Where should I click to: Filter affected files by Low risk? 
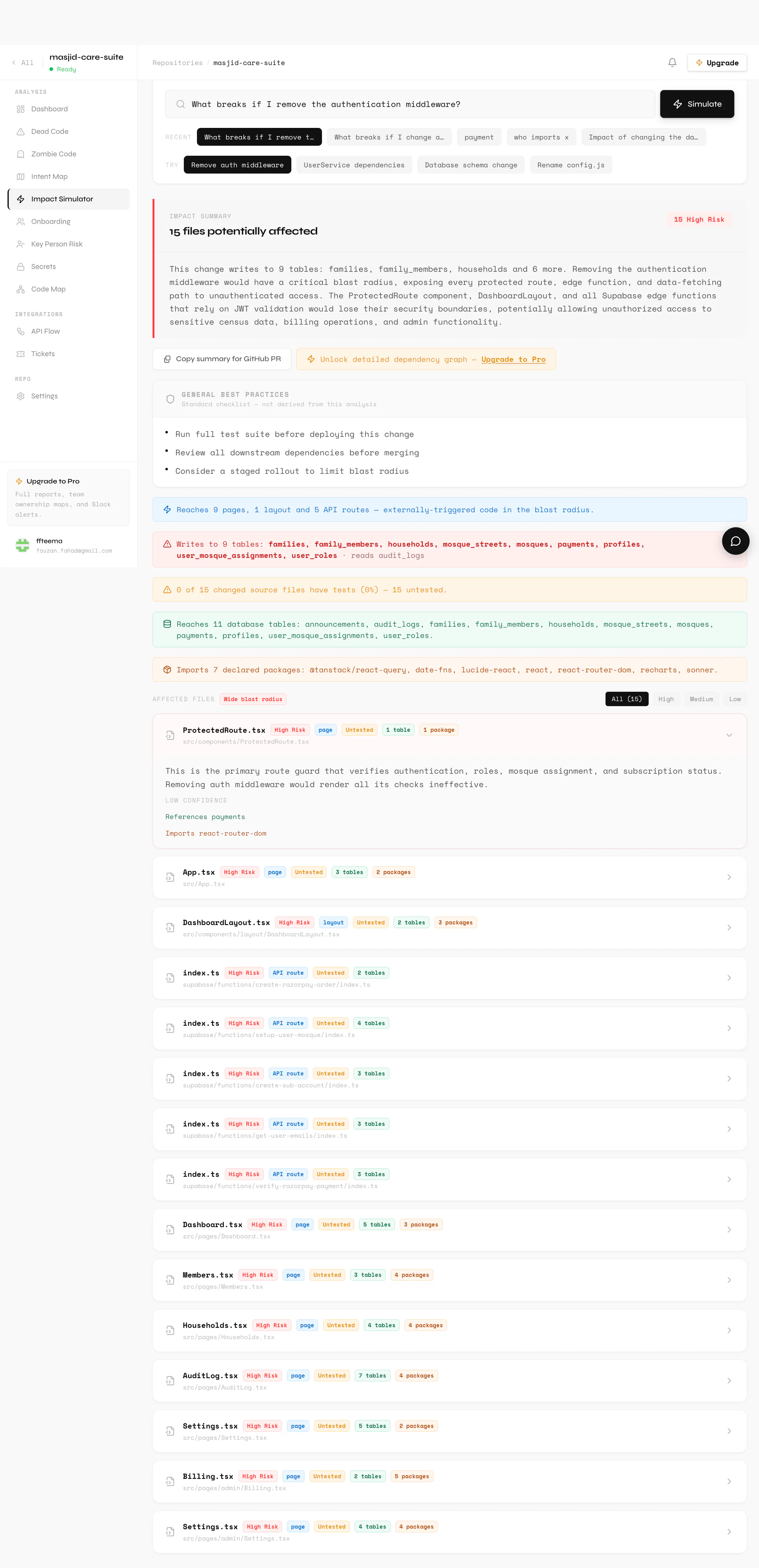(735, 699)
